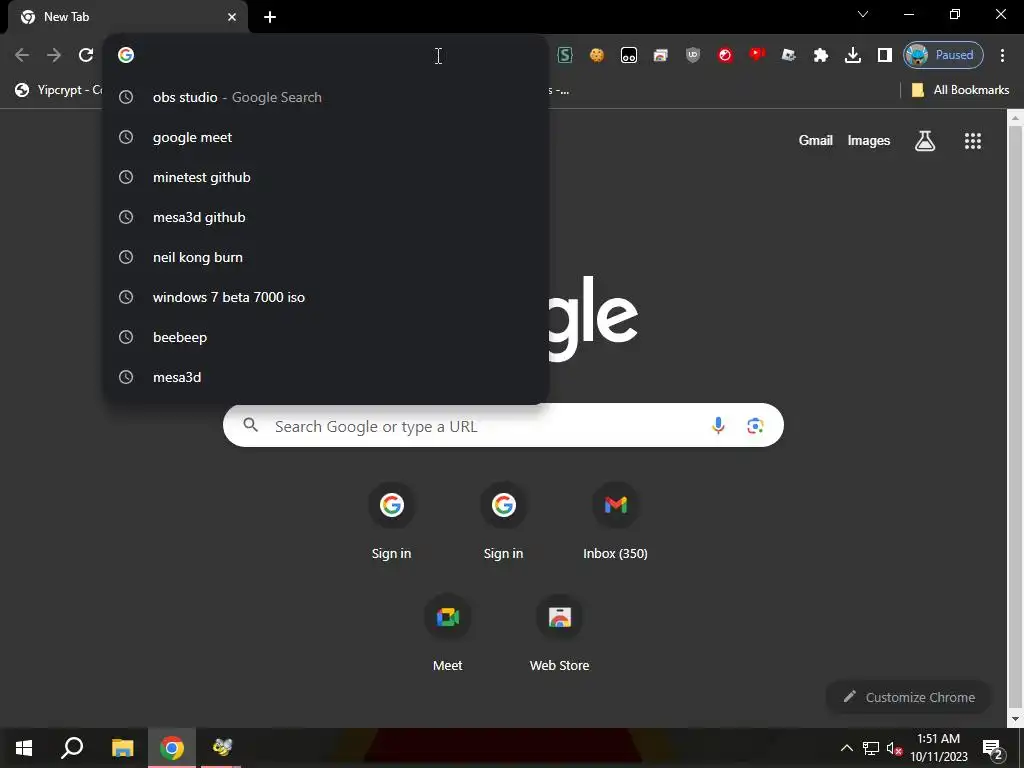Image resolution: width=1024 pixels, height=768 pixels.
Task: Open the Paused profile button
Action: 943,56
